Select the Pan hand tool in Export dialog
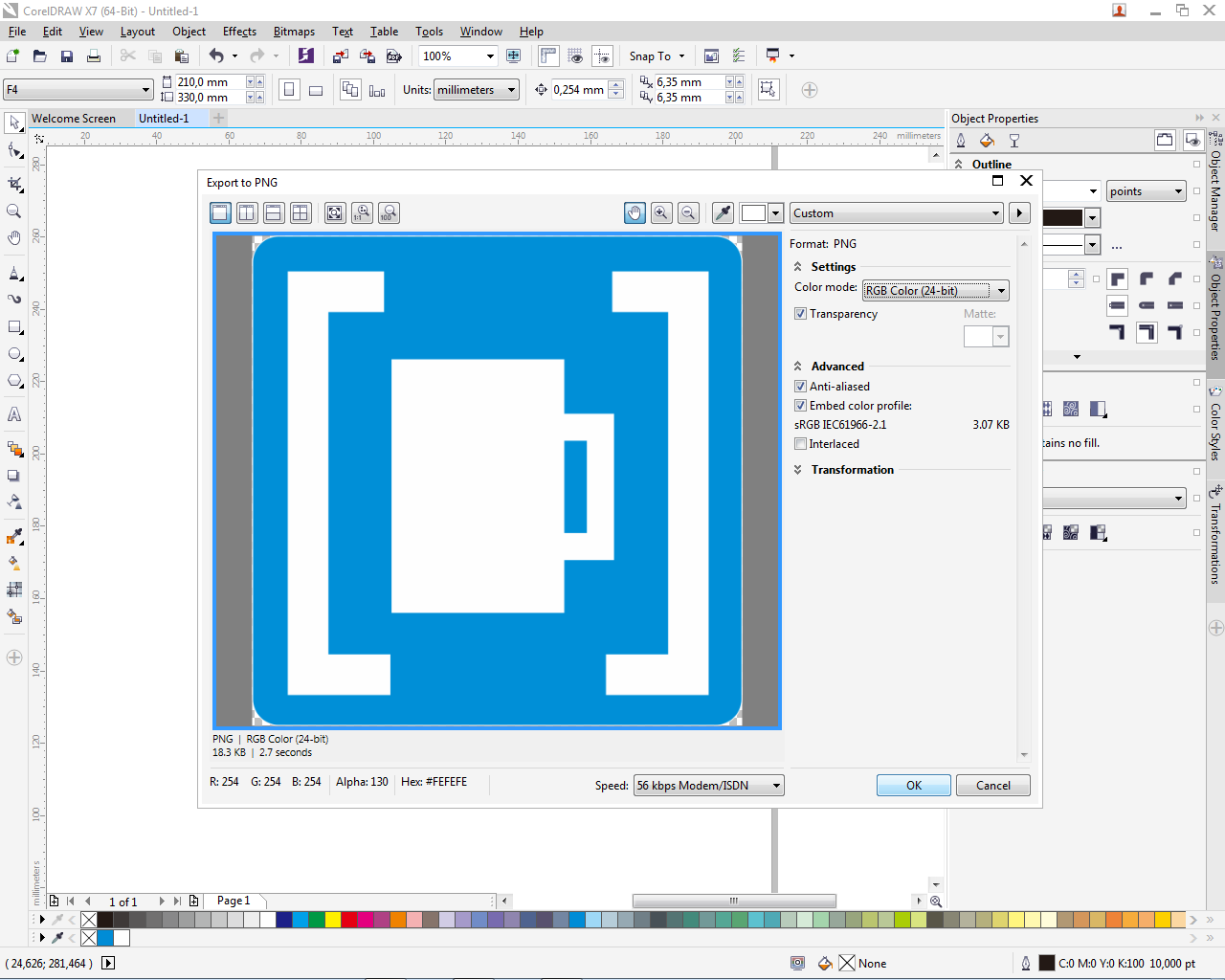Viewport: 1225px width, 980px height. [635, 212]
